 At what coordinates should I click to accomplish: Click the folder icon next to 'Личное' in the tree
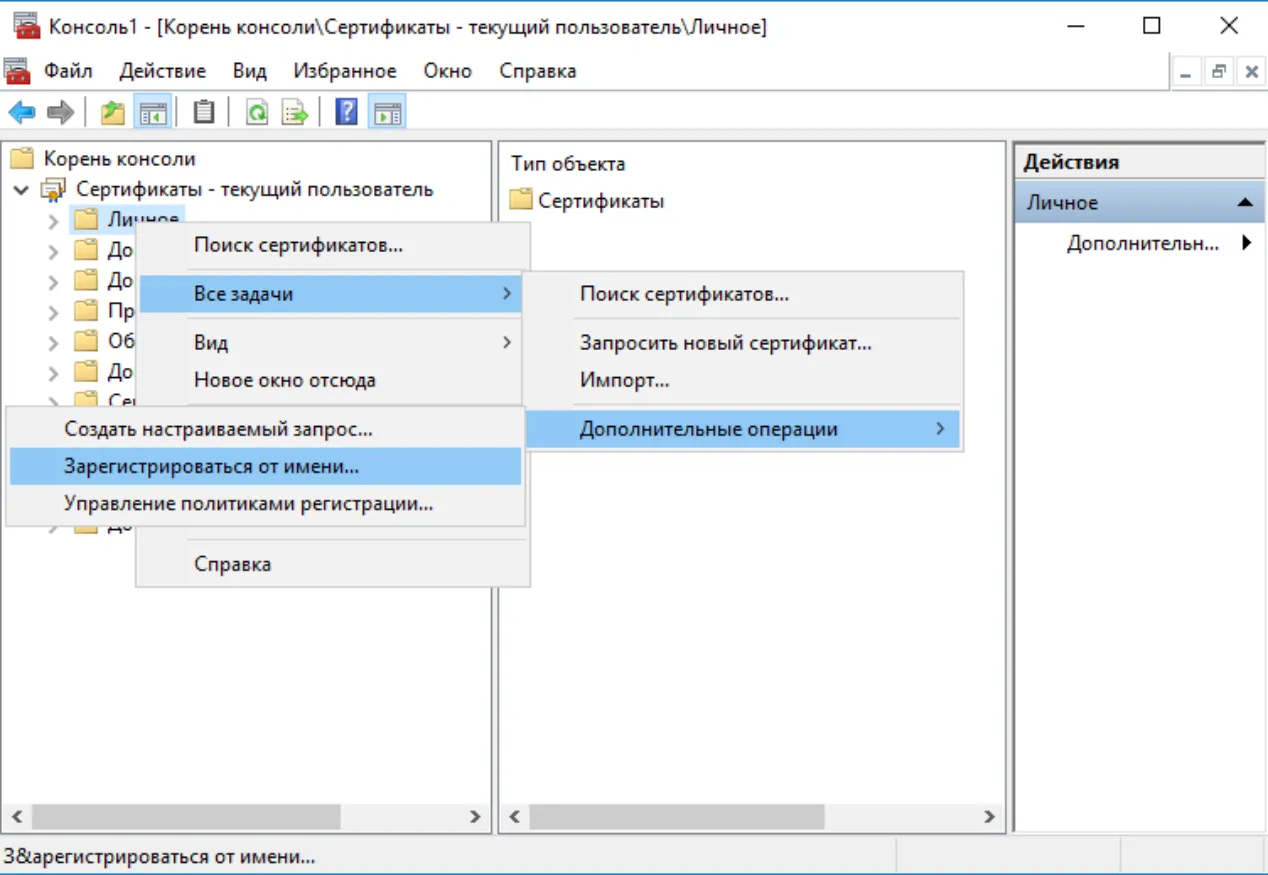coord(86,219)
